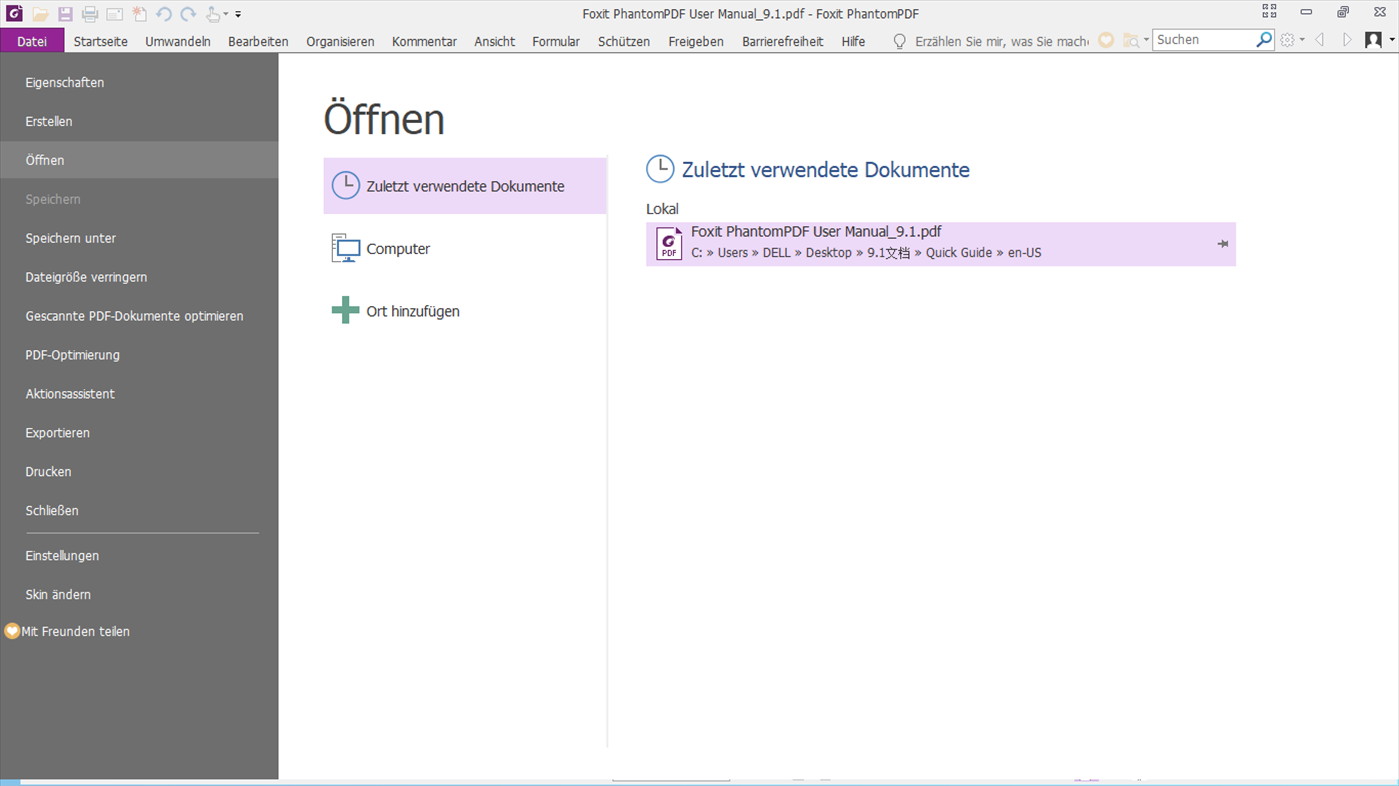Click the next result right arrow

(1347, 40)
